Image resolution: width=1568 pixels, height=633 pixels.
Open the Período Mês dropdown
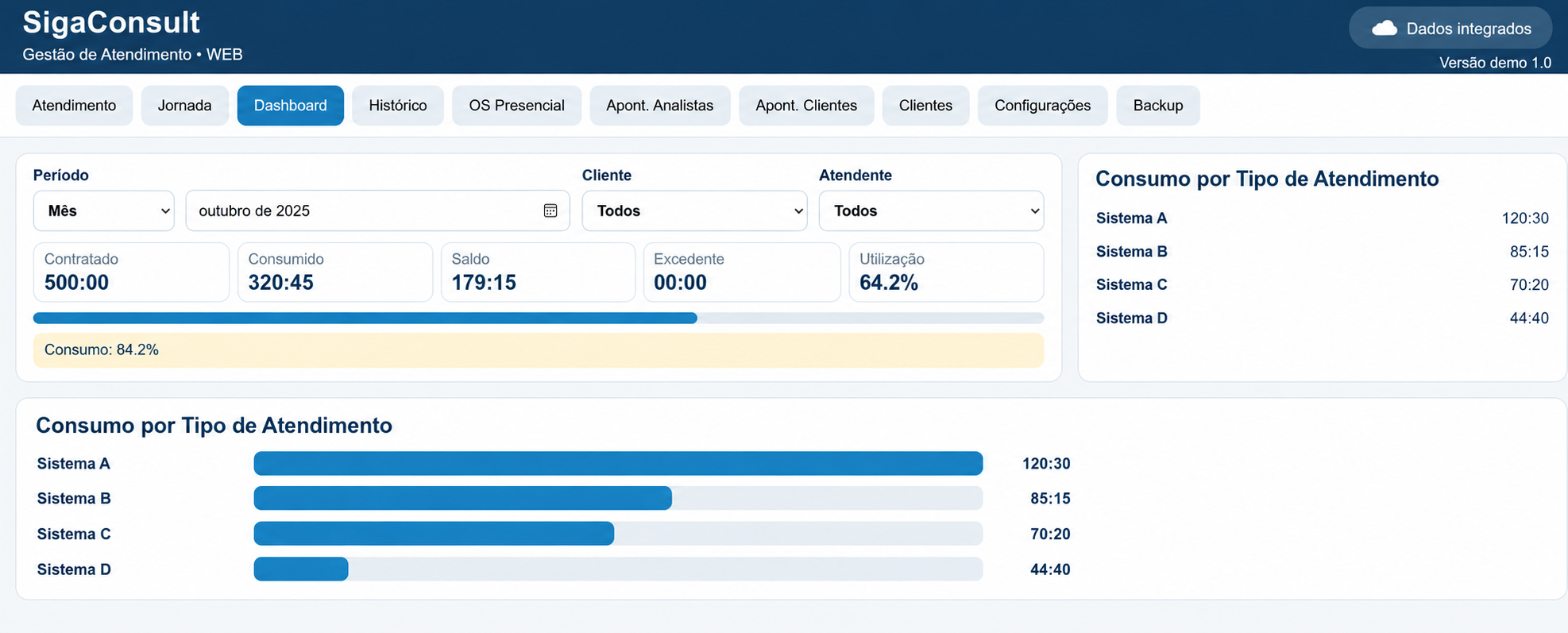(x=104, y=210)
